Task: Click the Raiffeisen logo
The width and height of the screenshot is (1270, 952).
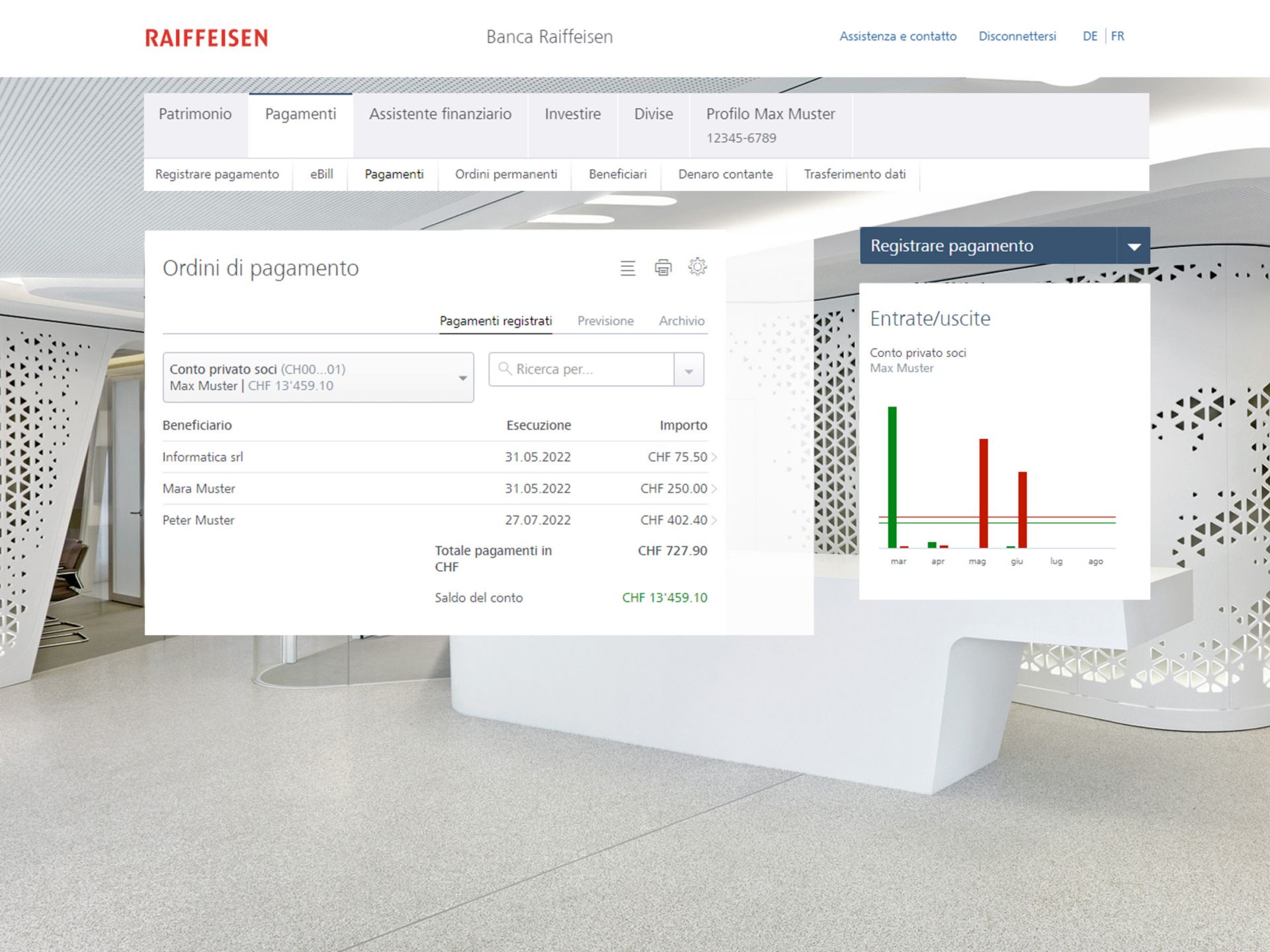Action: point(206,38)
